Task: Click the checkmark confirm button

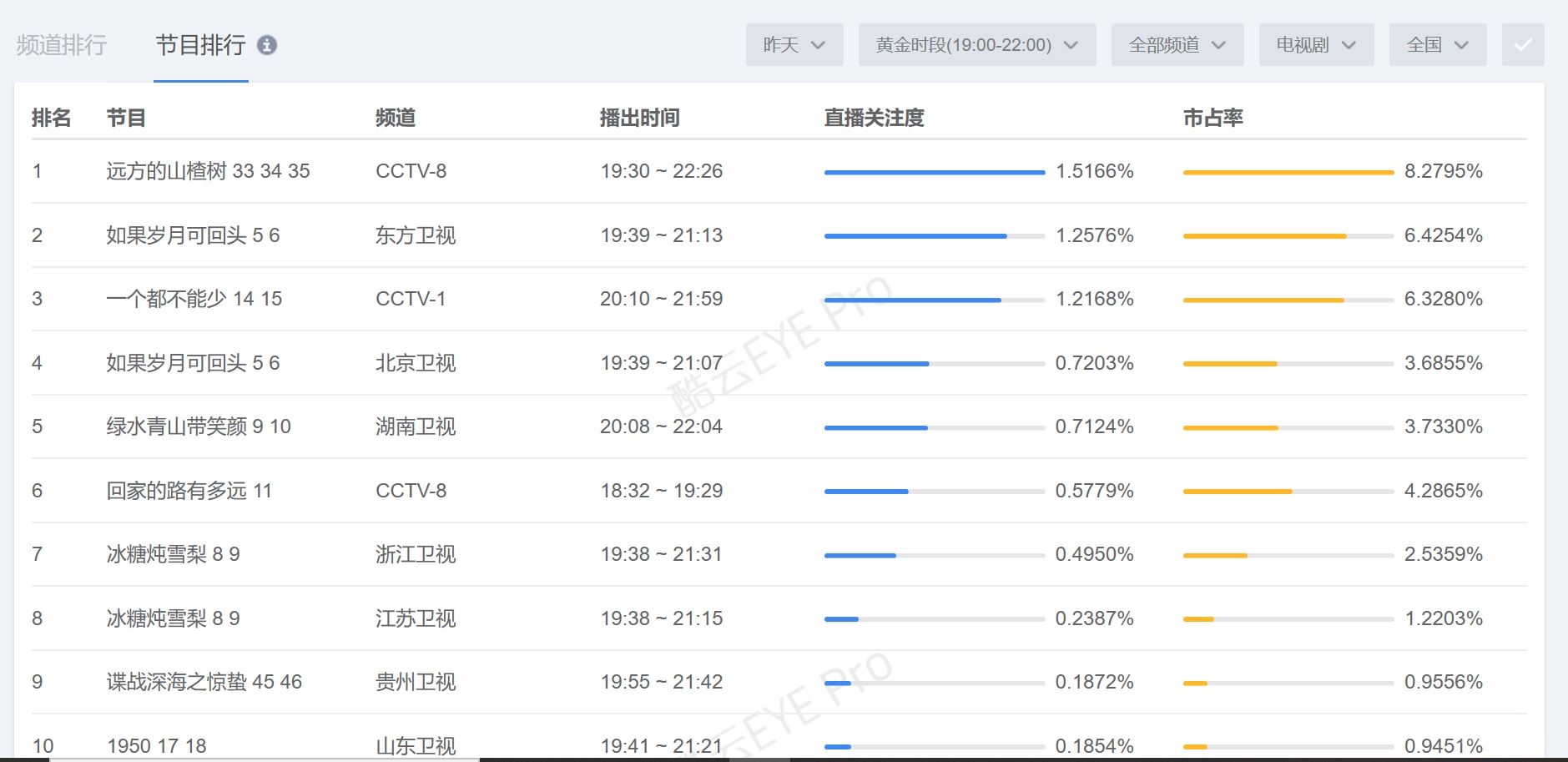Action: pos(1523,45)
